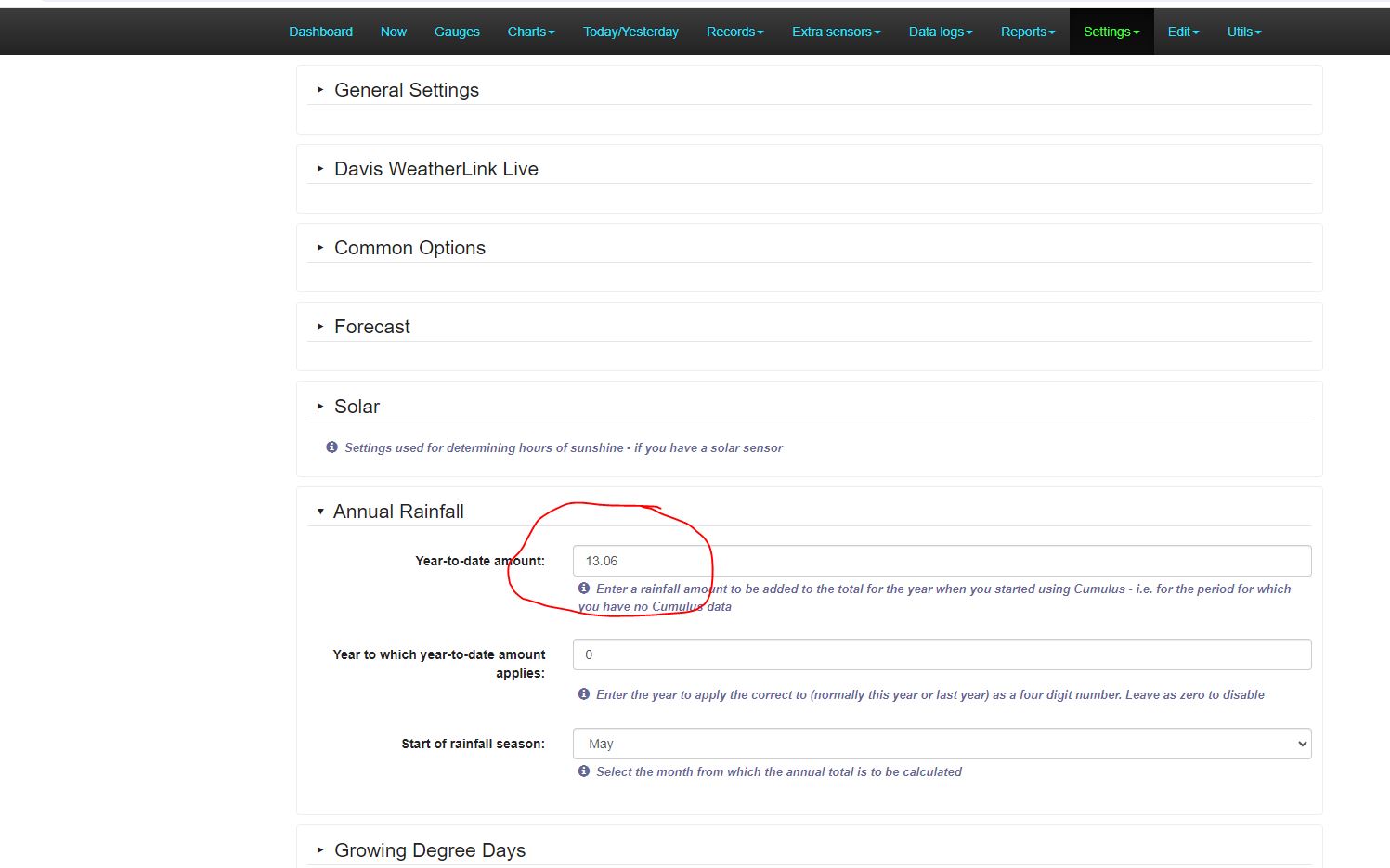Expand the Forecast section
Image resolution: width=1390 pixels, height=868 pixels.
[x=372, y=327]
